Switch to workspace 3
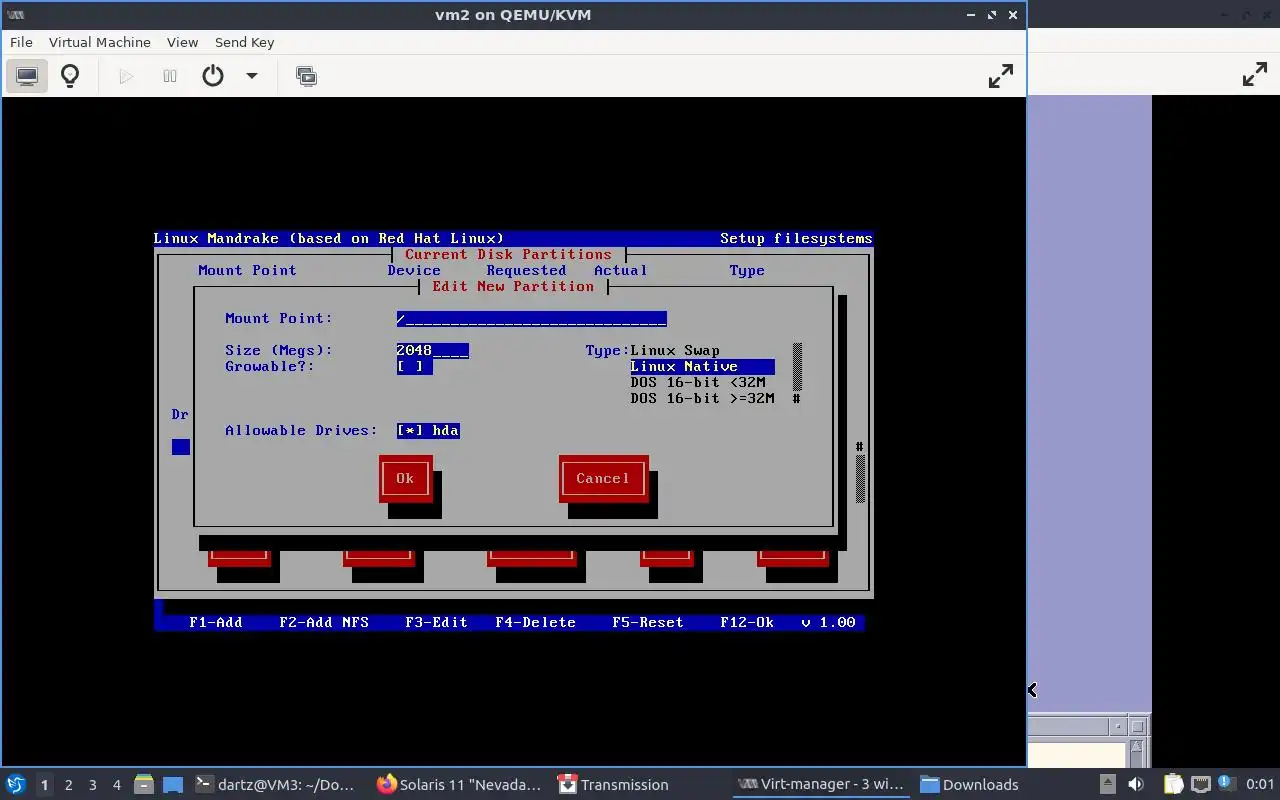This screenshot has height=800, width=1280. point(92,785)
